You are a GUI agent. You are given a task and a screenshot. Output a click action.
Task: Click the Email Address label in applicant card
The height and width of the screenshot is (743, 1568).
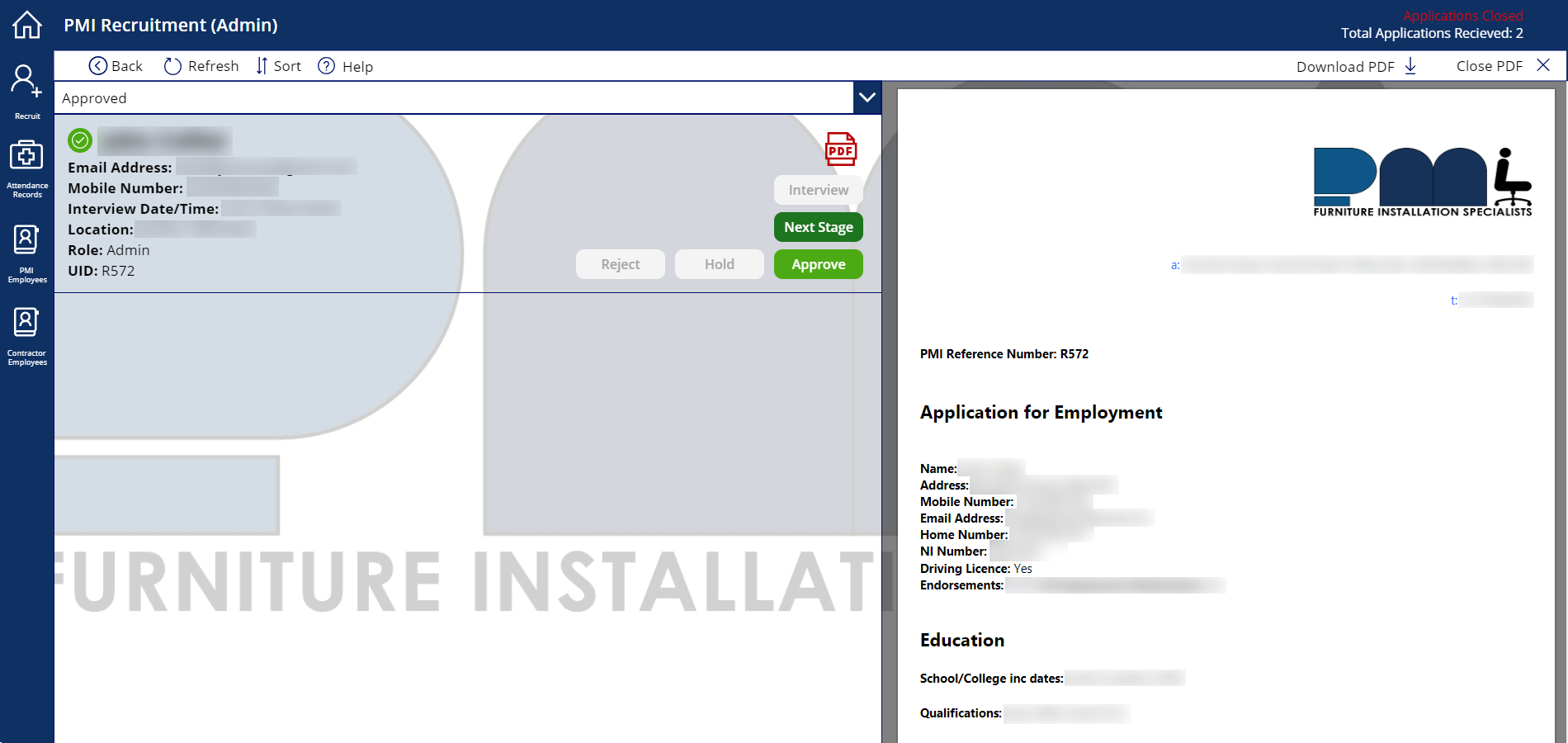click(120, 168)
